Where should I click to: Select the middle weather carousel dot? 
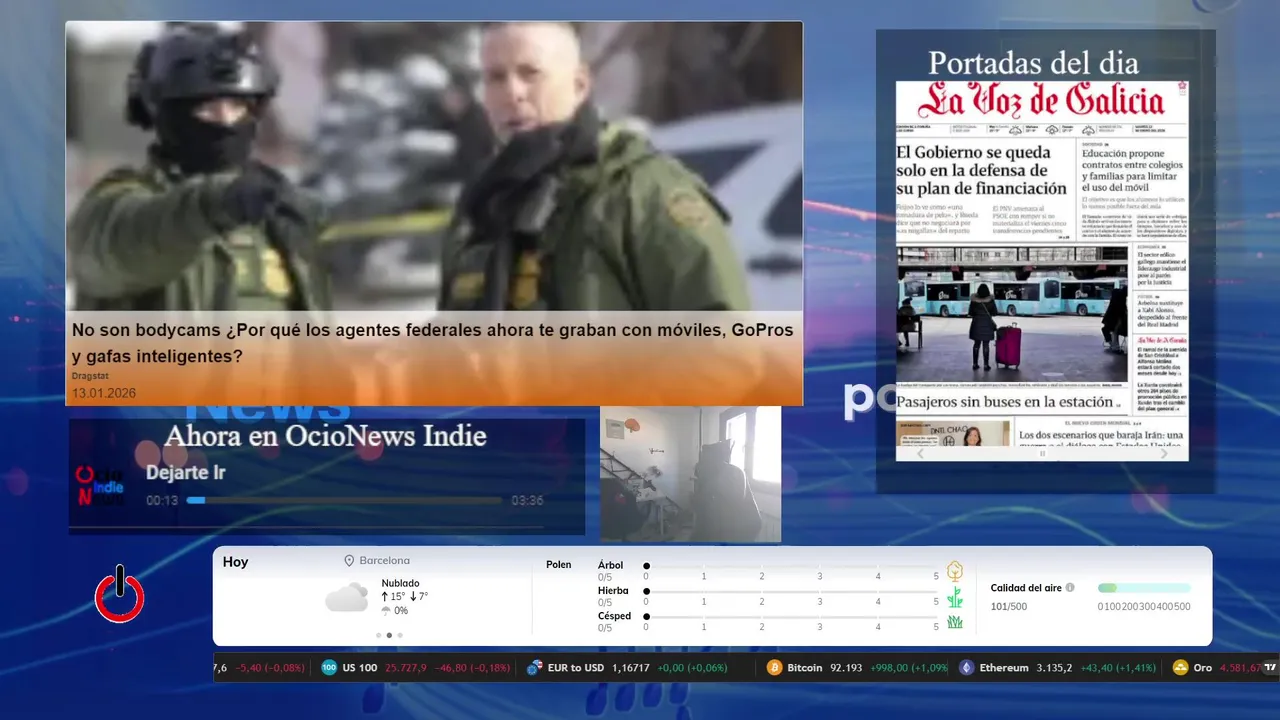coord(389,635)
